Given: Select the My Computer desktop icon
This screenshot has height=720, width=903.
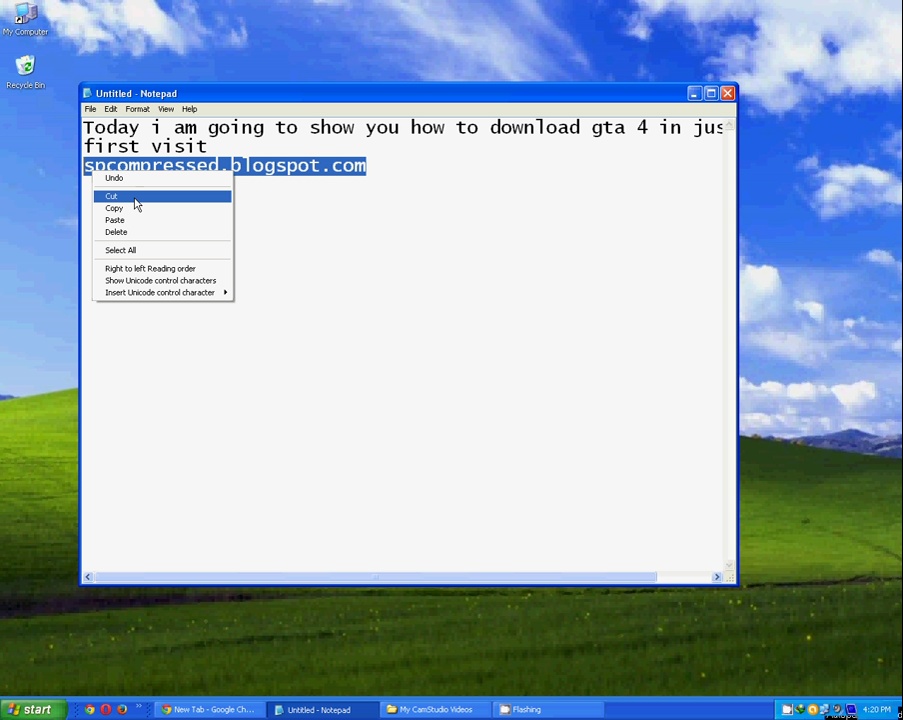Looking at the screenshot, I should pyautogui.click(x=25, y=19).
